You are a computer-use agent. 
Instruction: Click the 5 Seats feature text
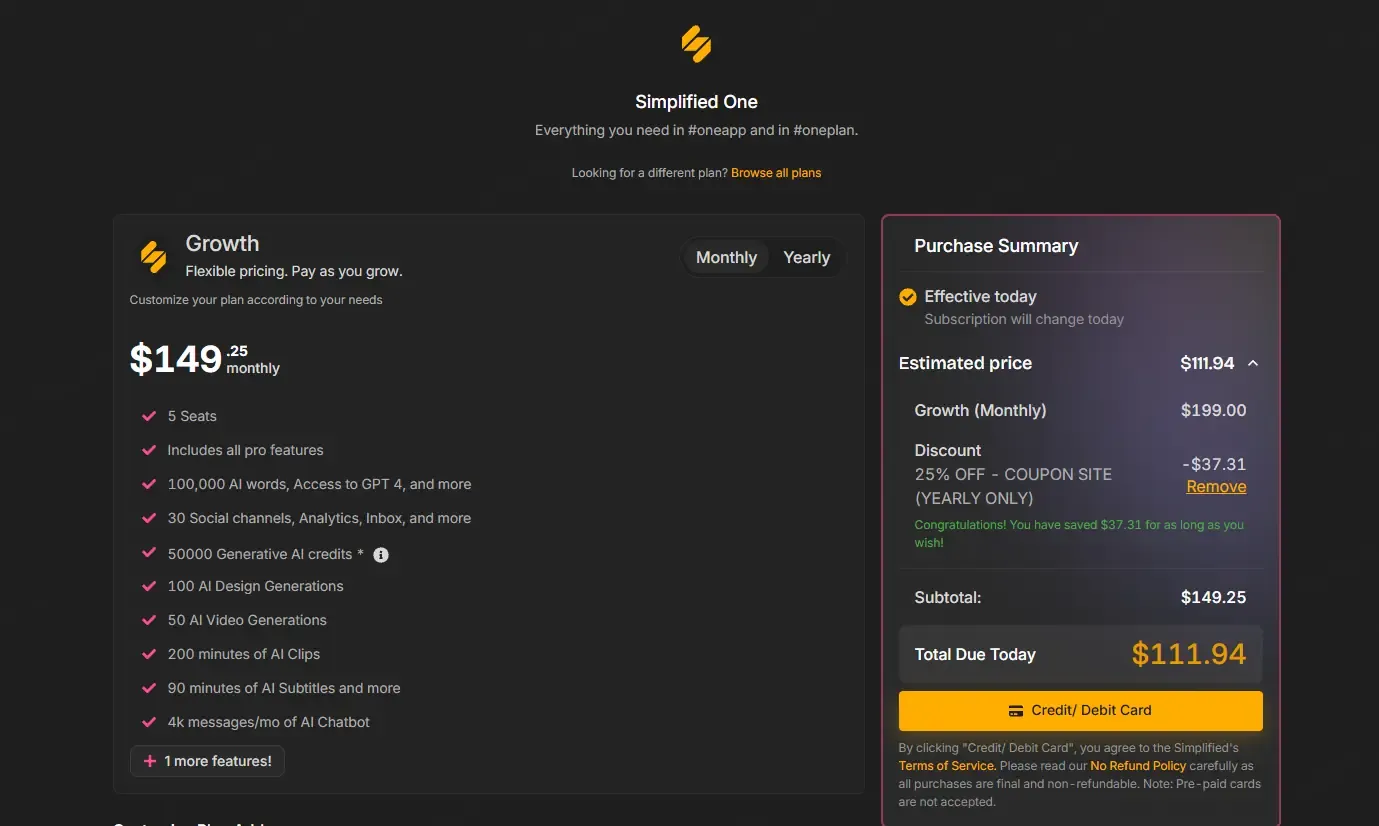[x=192, y=416]
